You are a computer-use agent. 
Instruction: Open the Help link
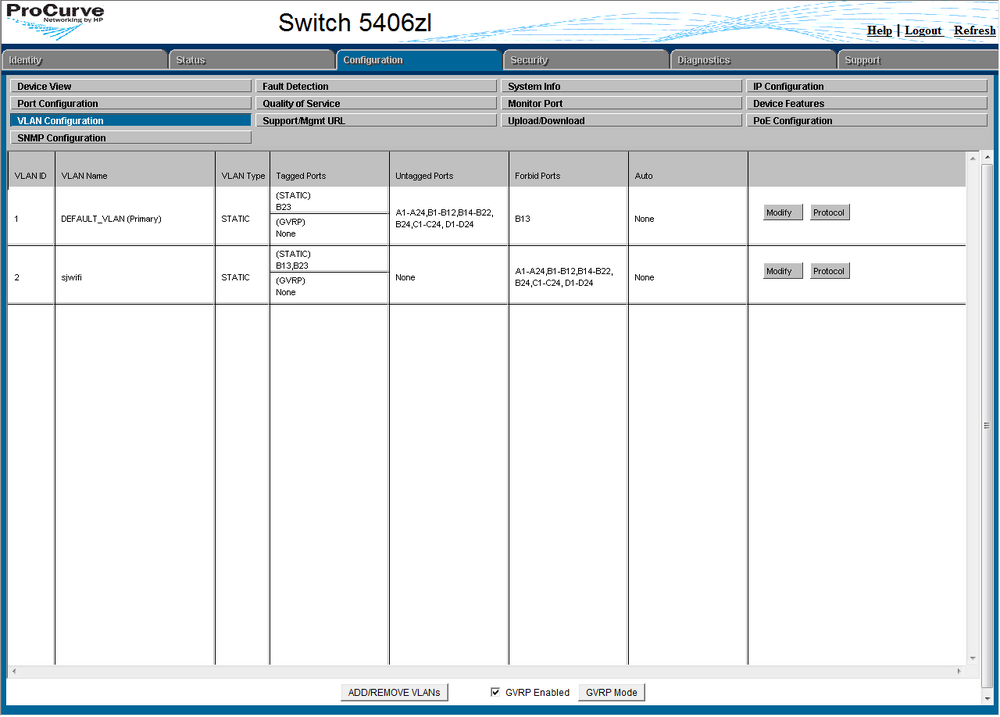point(879,31)
